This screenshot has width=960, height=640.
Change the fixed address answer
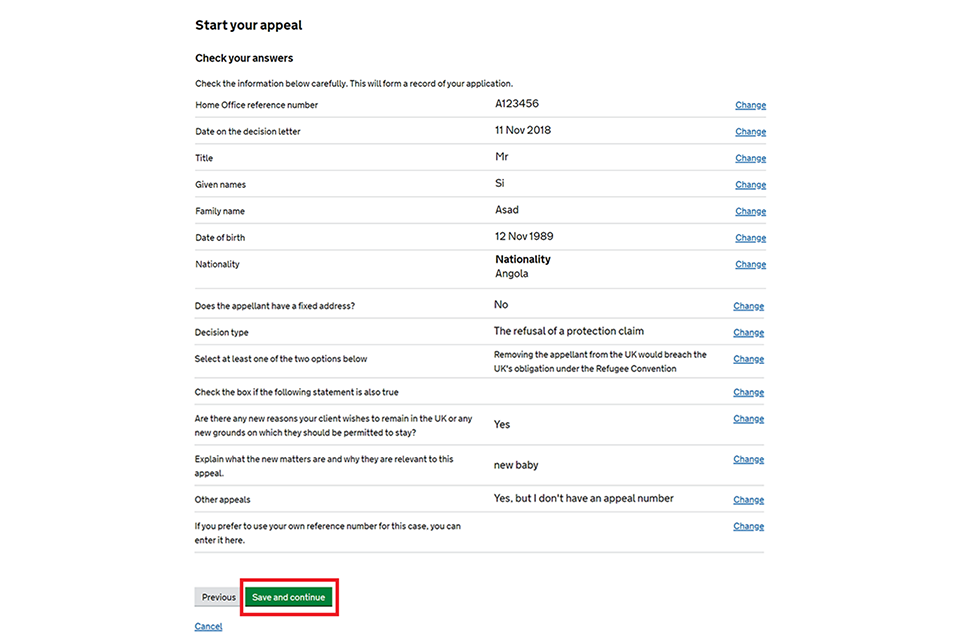(748, 306)
